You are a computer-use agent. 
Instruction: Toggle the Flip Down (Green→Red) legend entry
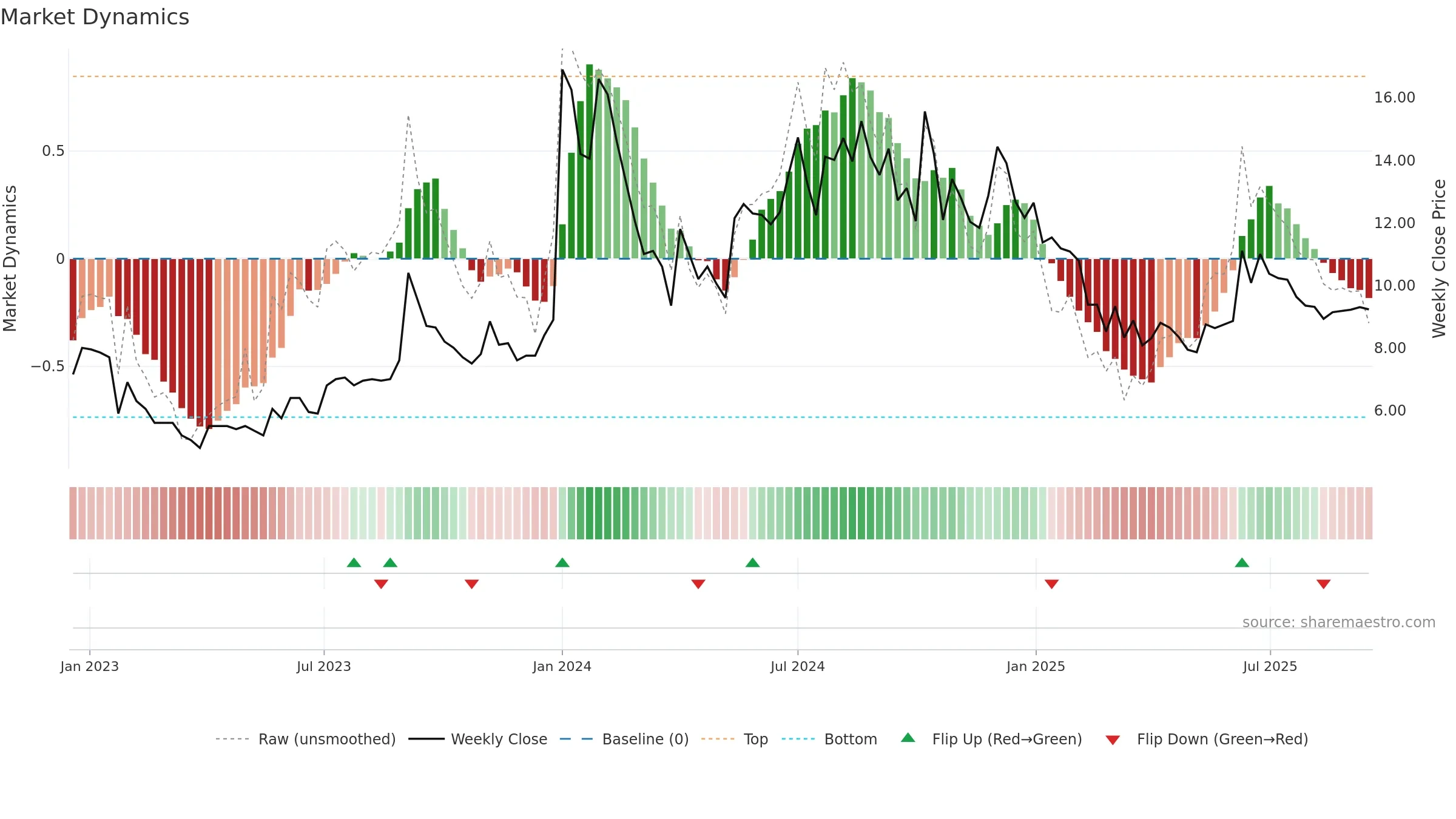(1207, 739)
